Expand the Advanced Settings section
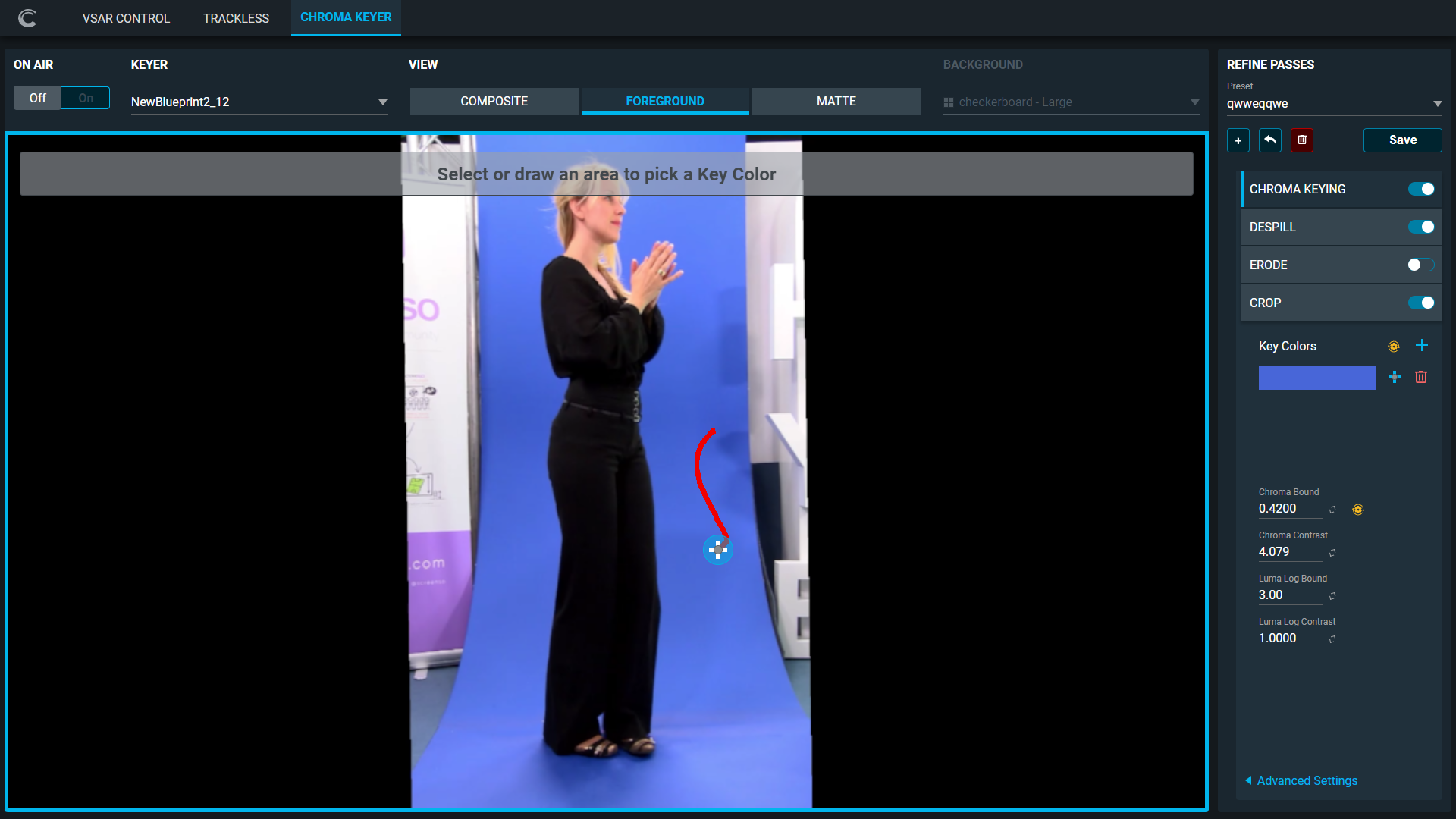1456x819 pixels. (1306, 780)
